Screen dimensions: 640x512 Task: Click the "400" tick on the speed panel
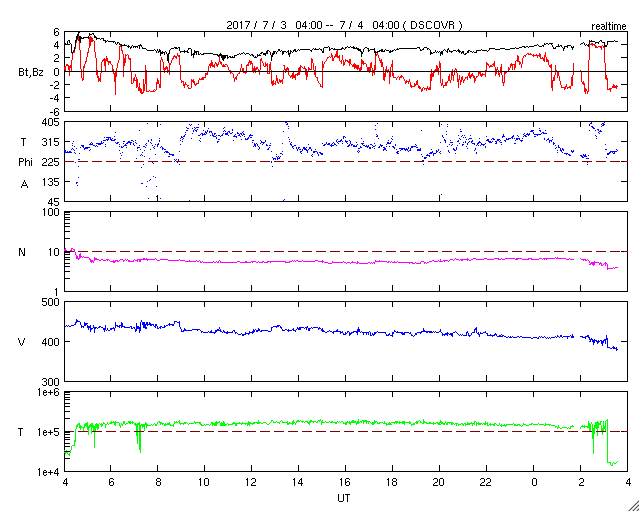52,342
